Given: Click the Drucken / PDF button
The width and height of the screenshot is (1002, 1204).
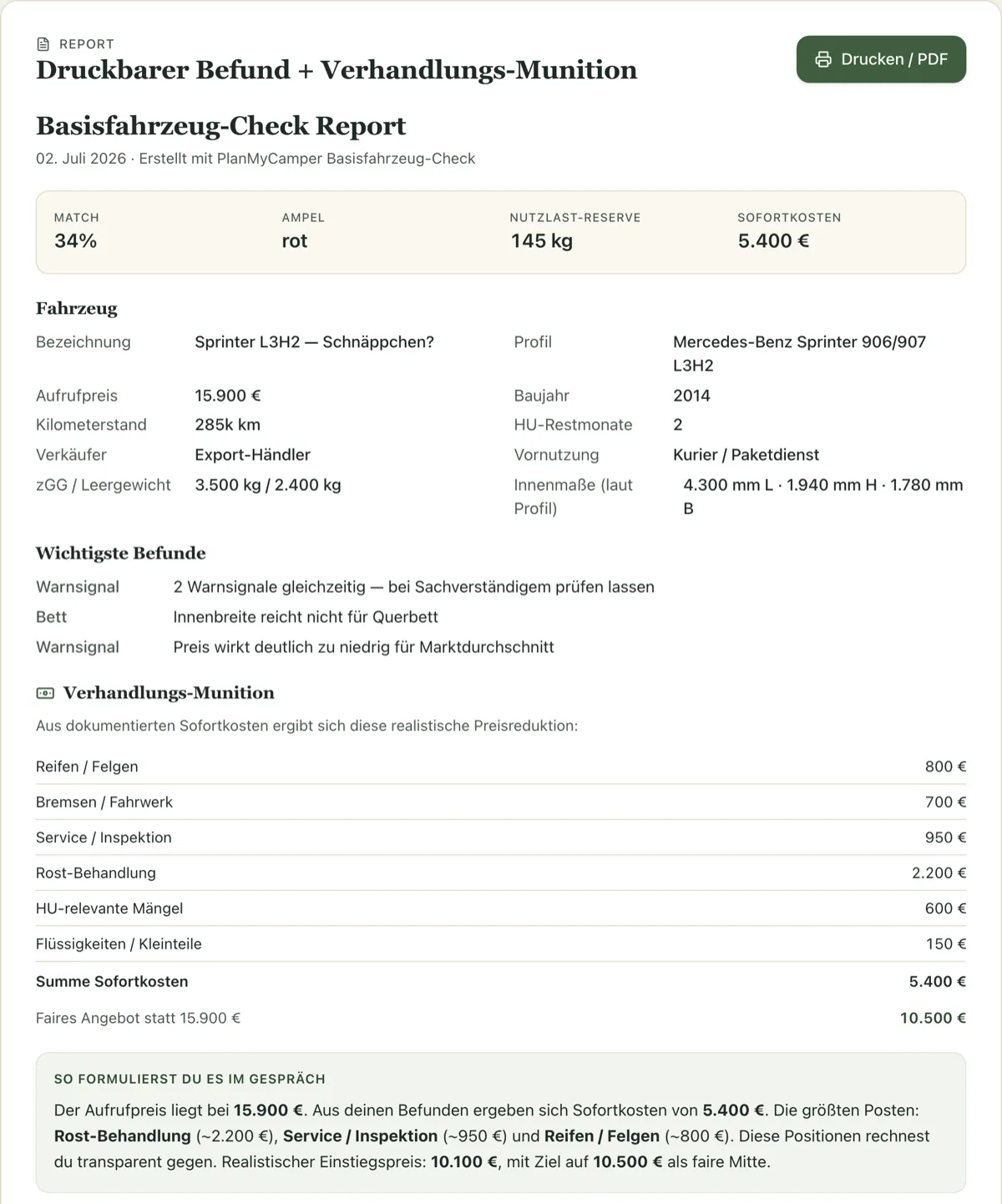Looking at the screenshot, I should 881,59.
